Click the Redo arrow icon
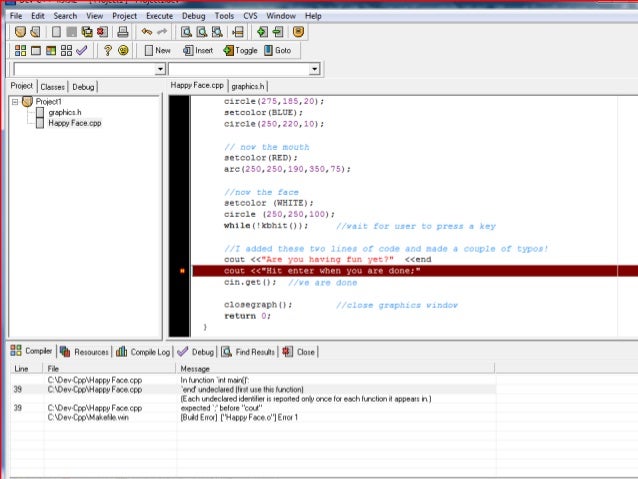 coord(162,32)
